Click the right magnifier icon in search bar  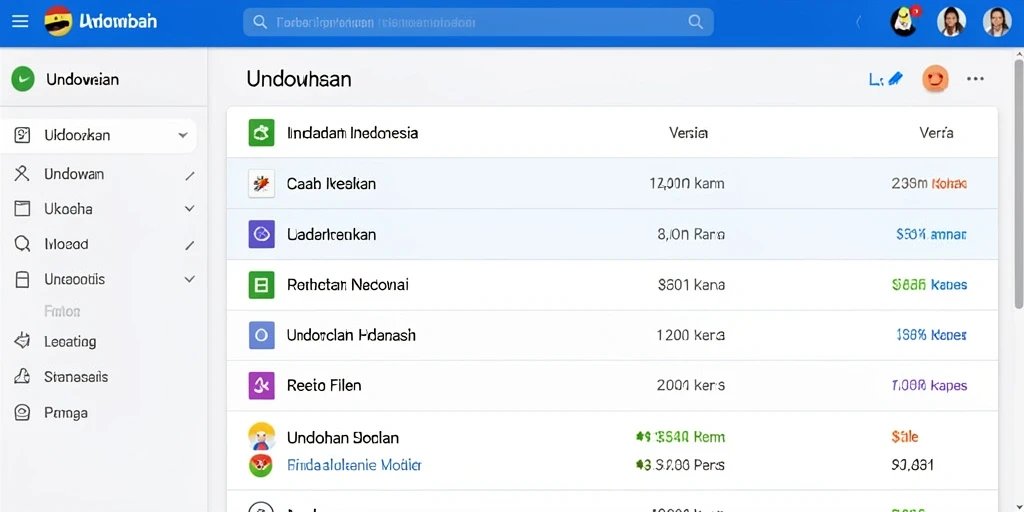pos(696,22)
